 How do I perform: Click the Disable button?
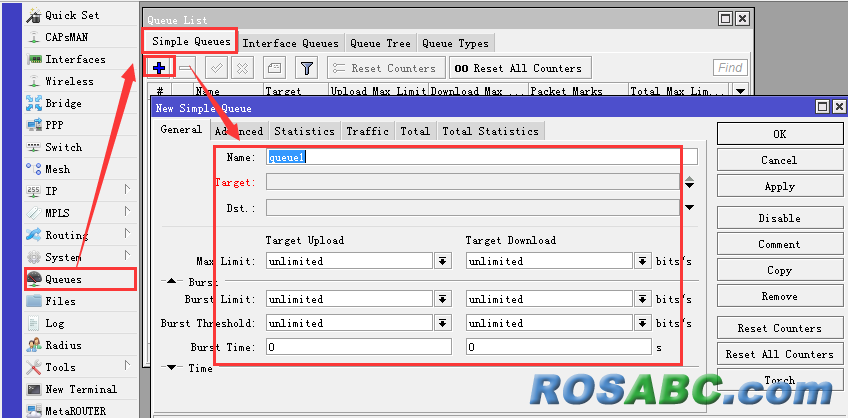[x=779, y=218]
